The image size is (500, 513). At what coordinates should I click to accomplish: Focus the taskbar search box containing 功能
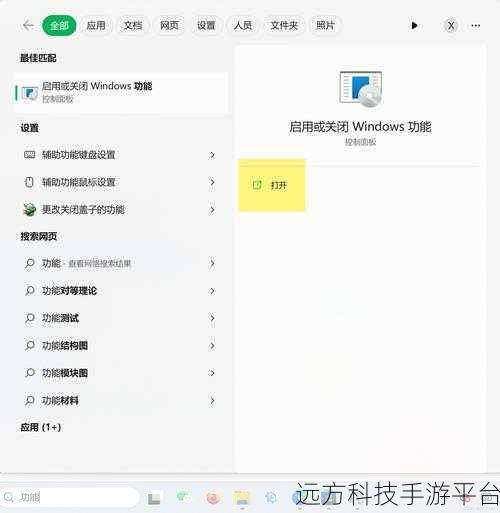pyautogui.click(x=69, y=497)
